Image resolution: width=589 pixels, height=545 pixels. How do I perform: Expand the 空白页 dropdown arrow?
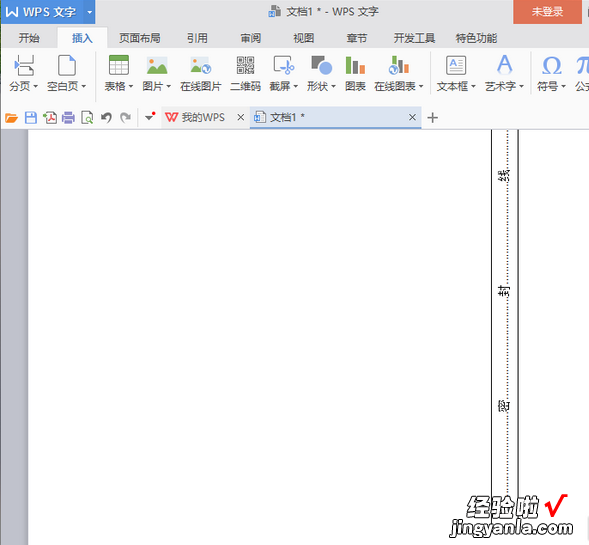pos(83,86)
